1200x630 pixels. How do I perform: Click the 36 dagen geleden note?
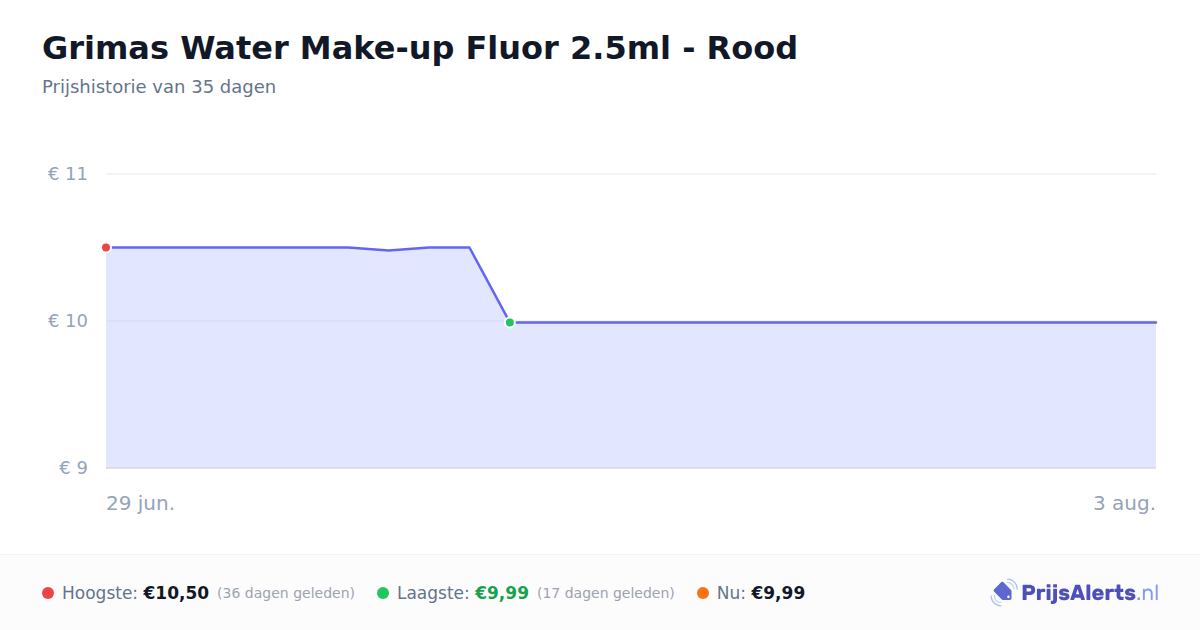[286, 593]
